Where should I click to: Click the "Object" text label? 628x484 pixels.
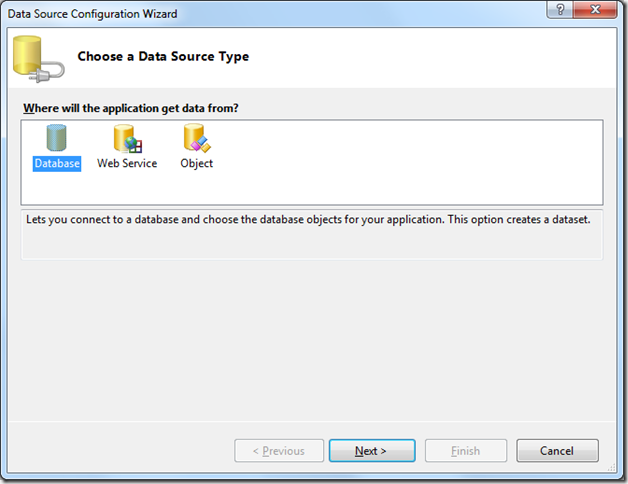click(x=196, y=164)
